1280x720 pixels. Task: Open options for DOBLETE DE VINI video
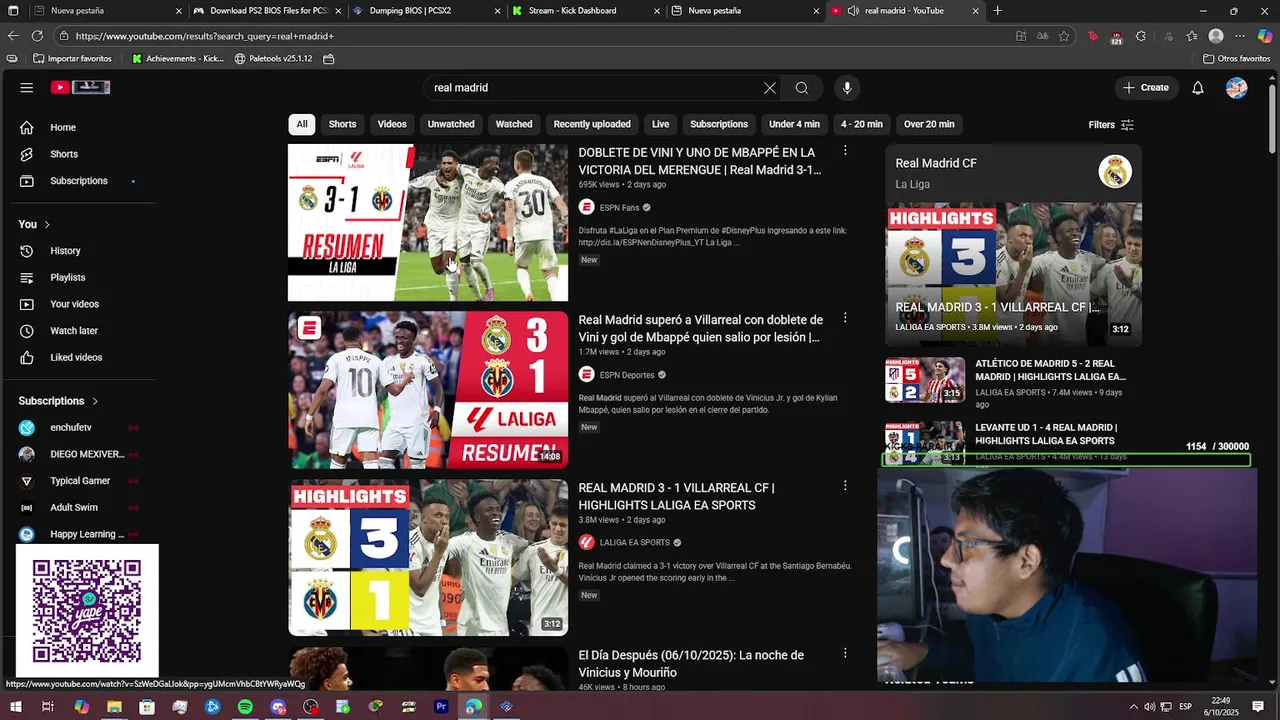845,151
